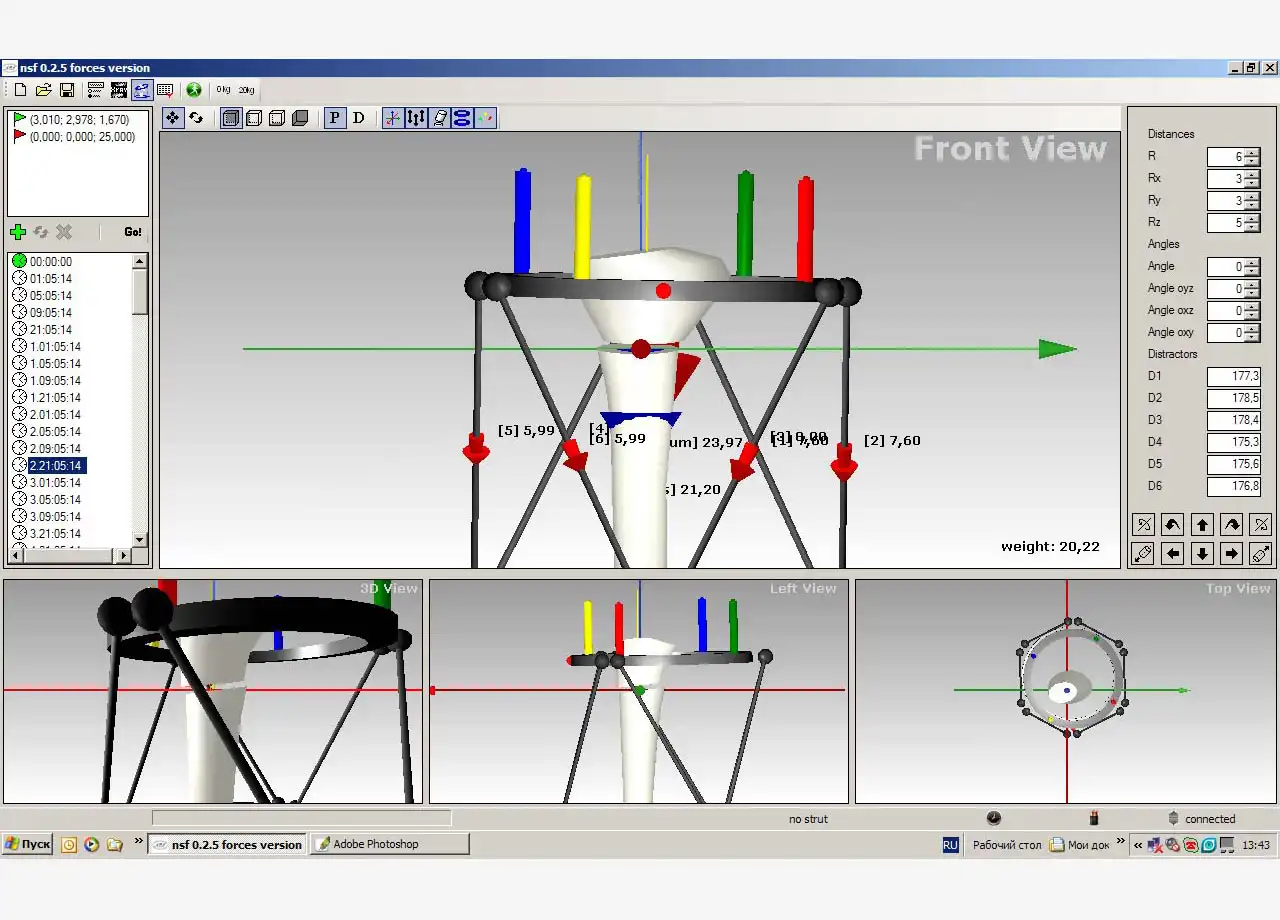Click the RU language indicator
Image resolution: width=1280 pixels, height=920 pixels.
(950, 845)
